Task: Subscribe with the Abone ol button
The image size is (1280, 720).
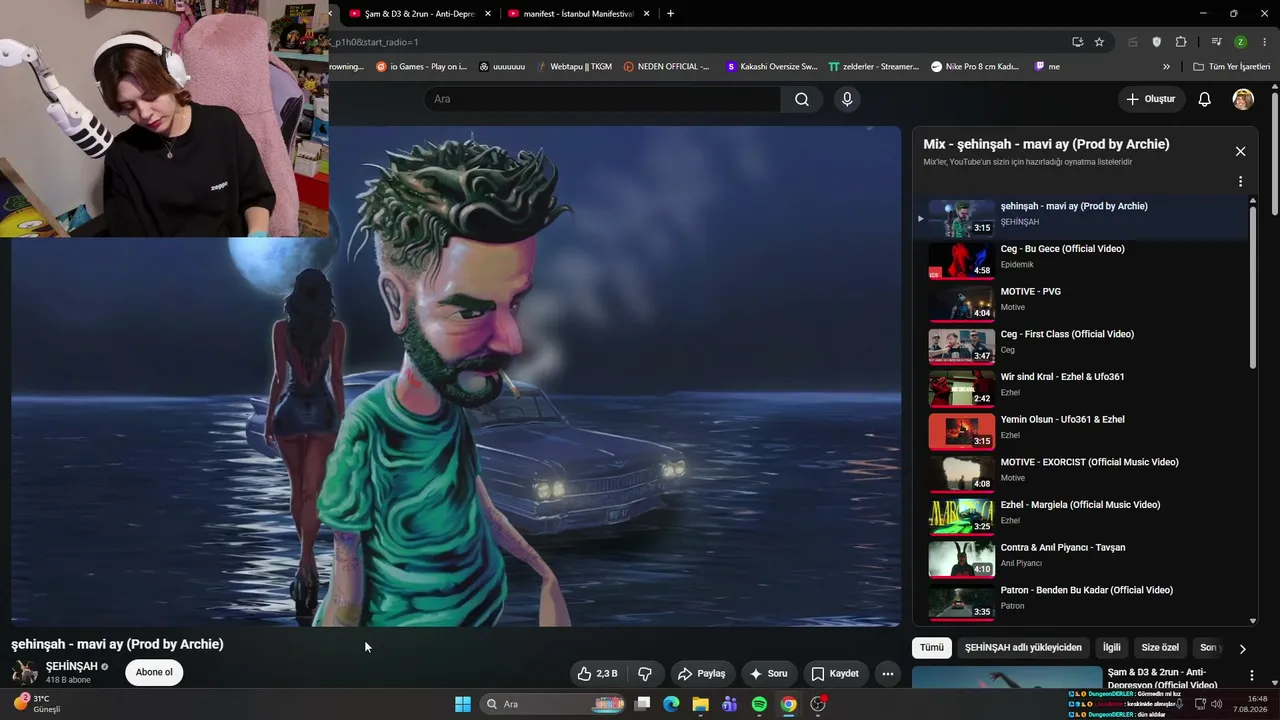Action: (154, 672)
